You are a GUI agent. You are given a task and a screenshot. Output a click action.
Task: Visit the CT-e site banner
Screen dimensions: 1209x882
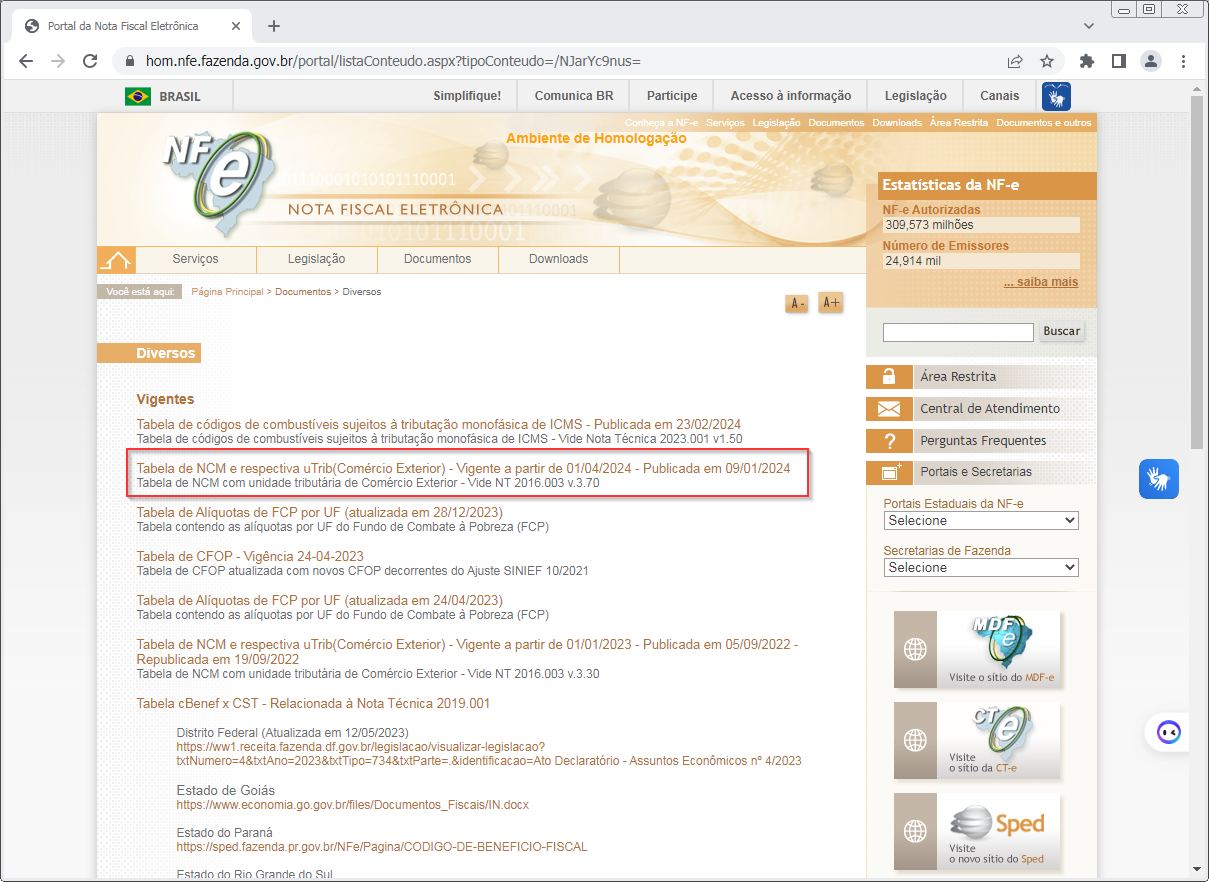tap(977, 741)
